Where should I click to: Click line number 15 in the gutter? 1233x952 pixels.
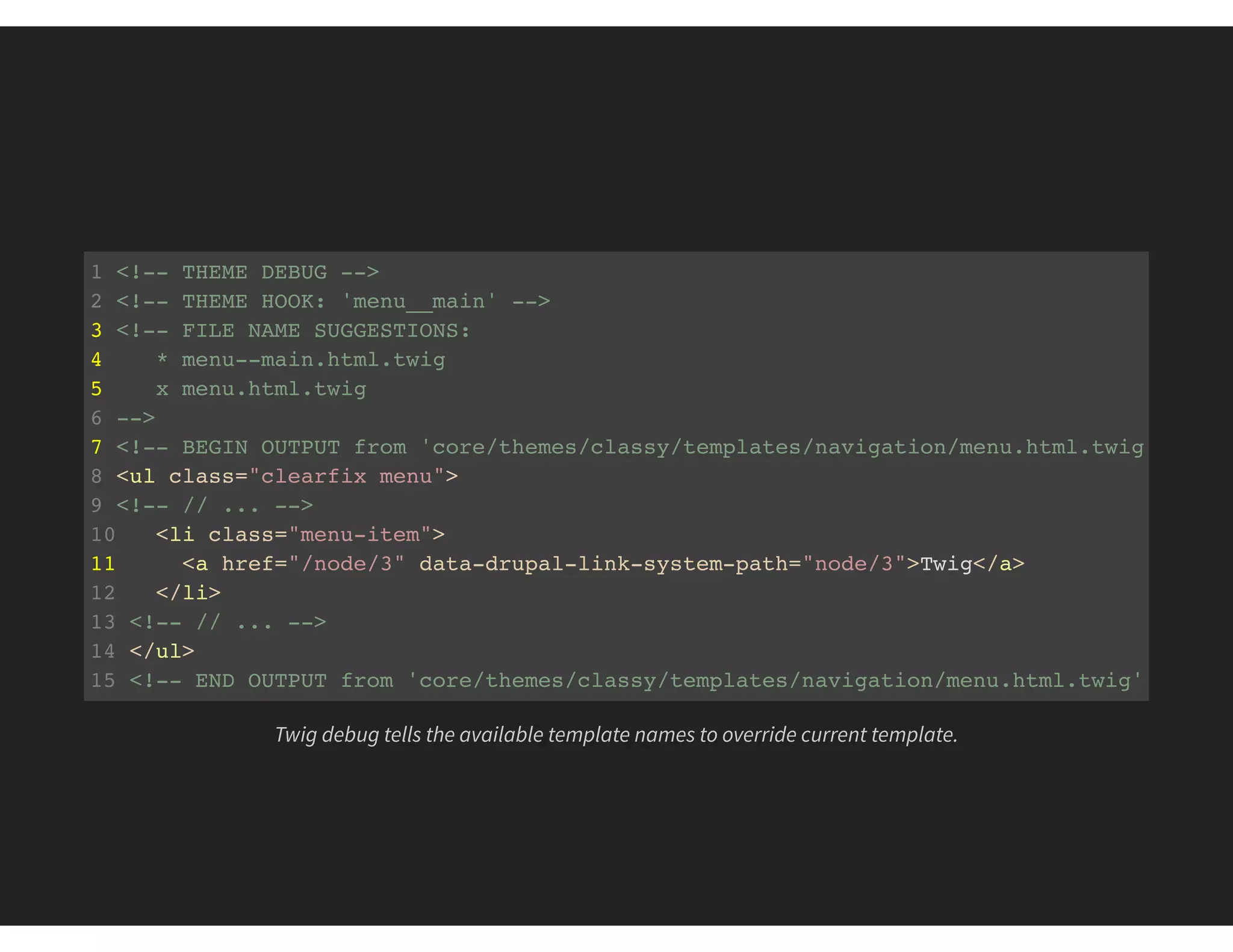coord(103,680)
